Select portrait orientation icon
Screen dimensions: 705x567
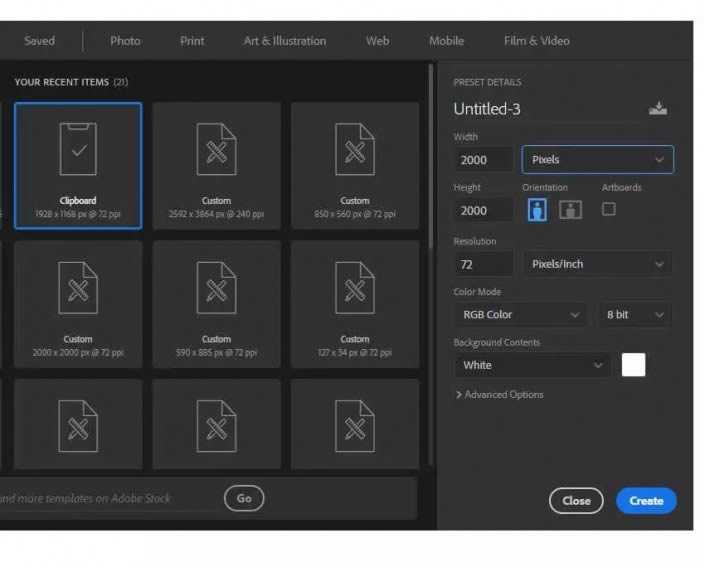pos(537,210)
